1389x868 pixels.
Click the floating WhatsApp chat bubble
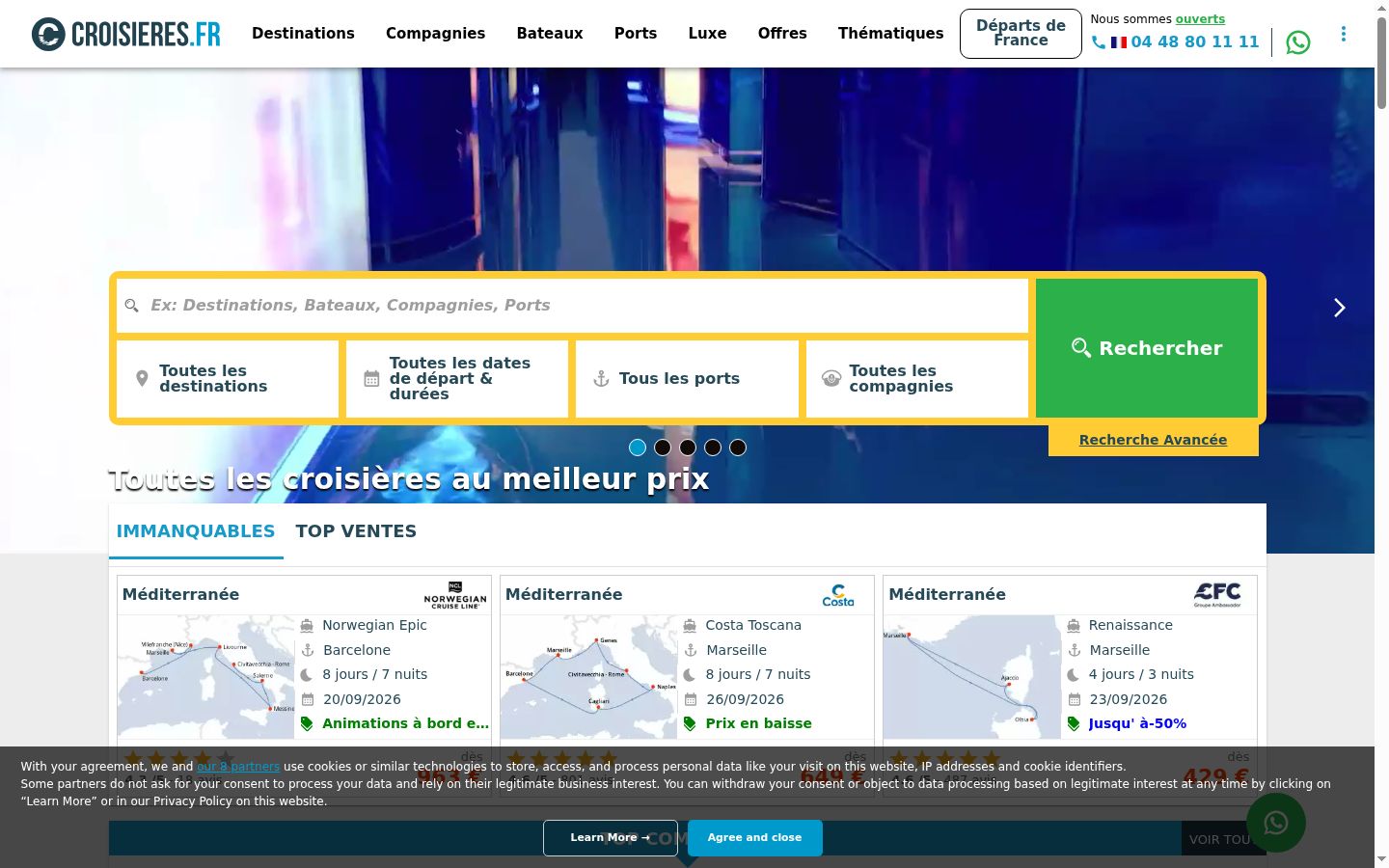1276,823
